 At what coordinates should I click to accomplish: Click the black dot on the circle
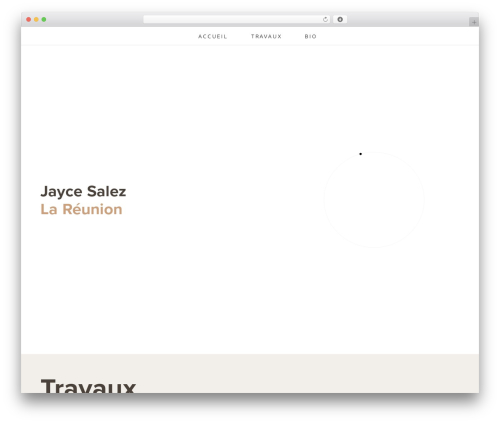click(x=360, y=154)
